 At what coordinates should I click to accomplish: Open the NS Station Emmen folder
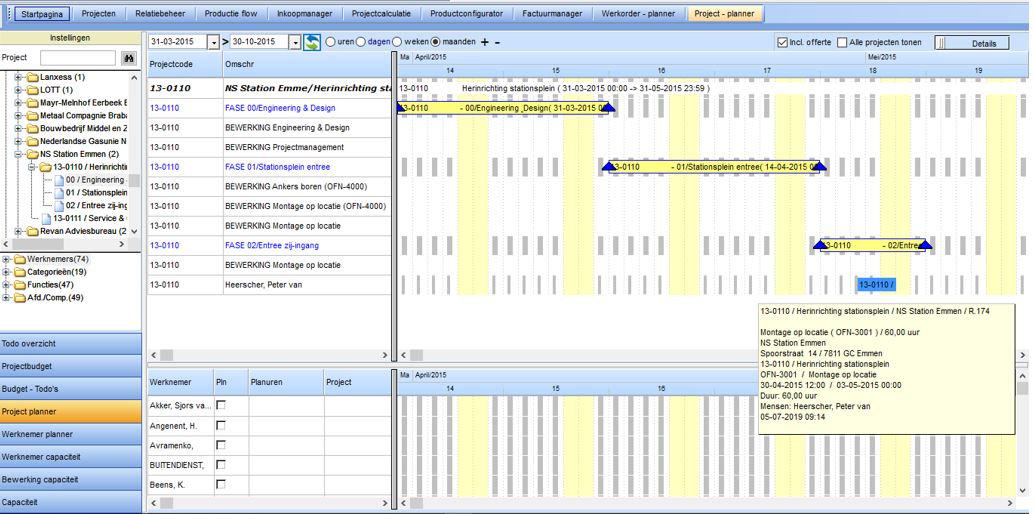click(x=32, y=154)
